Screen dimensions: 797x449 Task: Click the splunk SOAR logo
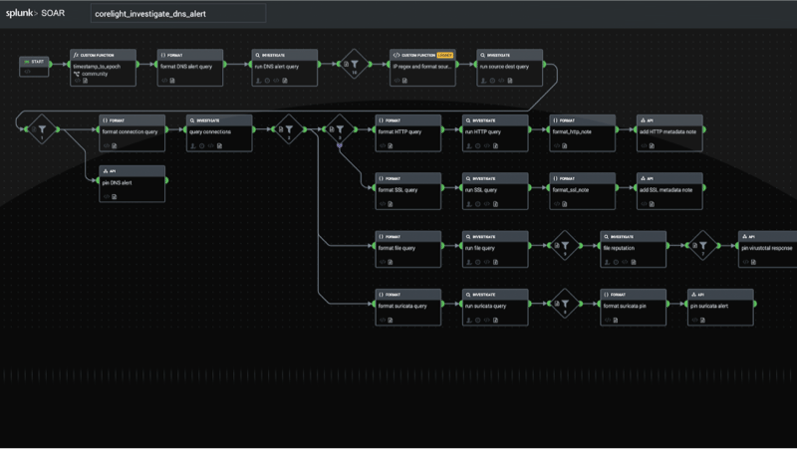(x=35, y=13)
